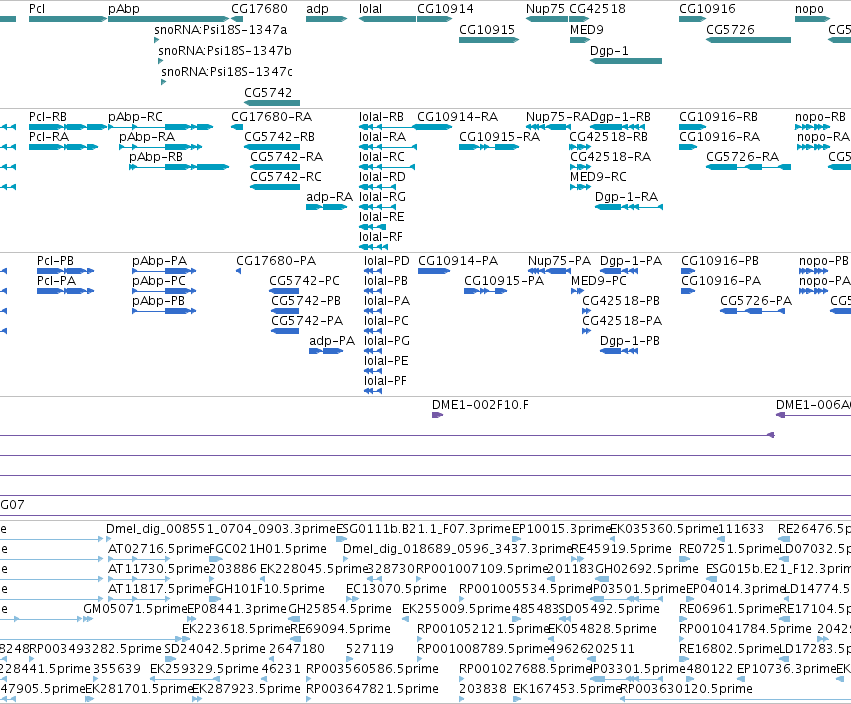Click EST GH02692.5prime label

tap(647, 569)
